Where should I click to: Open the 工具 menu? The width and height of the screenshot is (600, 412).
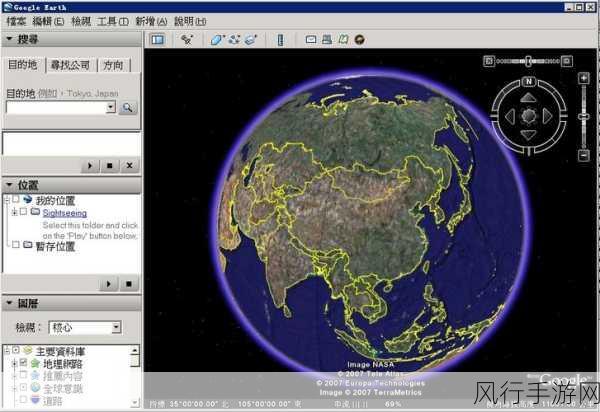113,21
